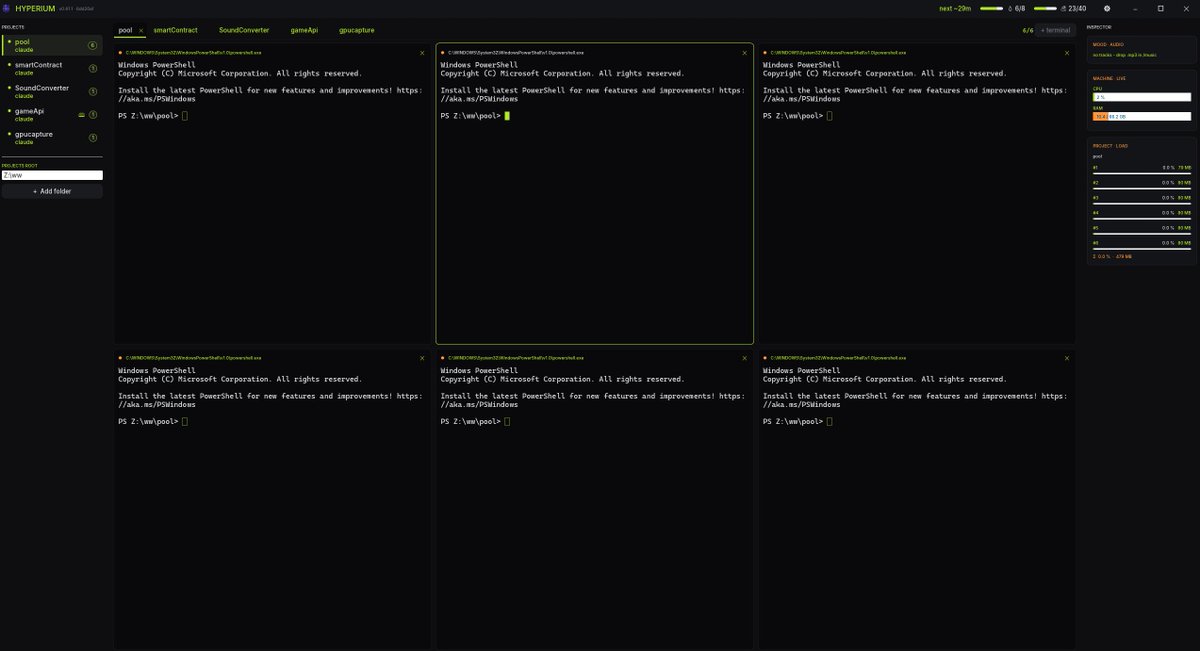Click the flame icon beside 6/8
Screen dimensions: 1200x651
coord(1010,8)
